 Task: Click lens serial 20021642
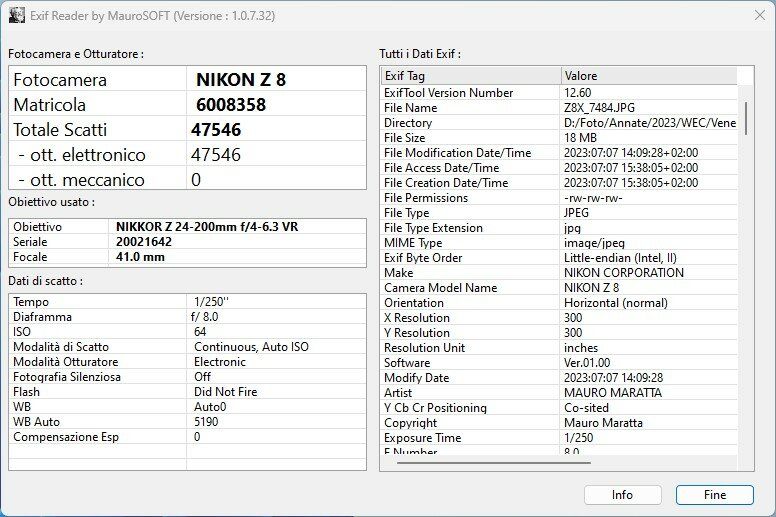coord(144,242)
